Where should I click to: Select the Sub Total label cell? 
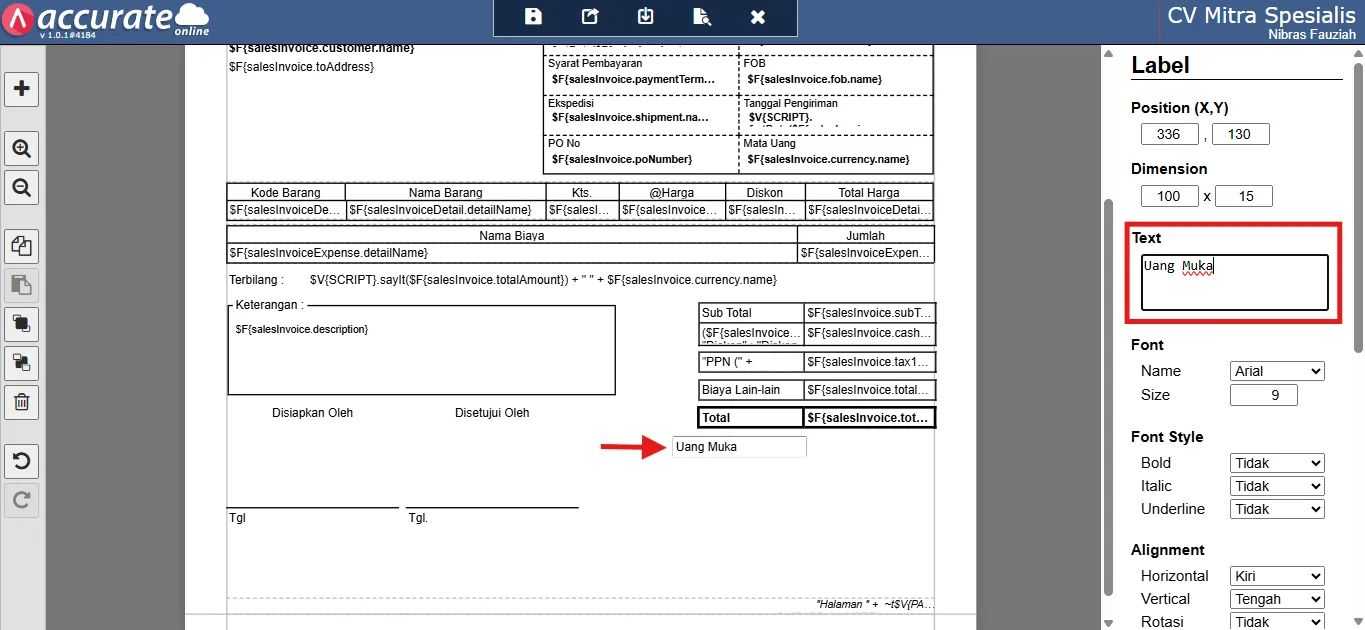coord(751,313)
